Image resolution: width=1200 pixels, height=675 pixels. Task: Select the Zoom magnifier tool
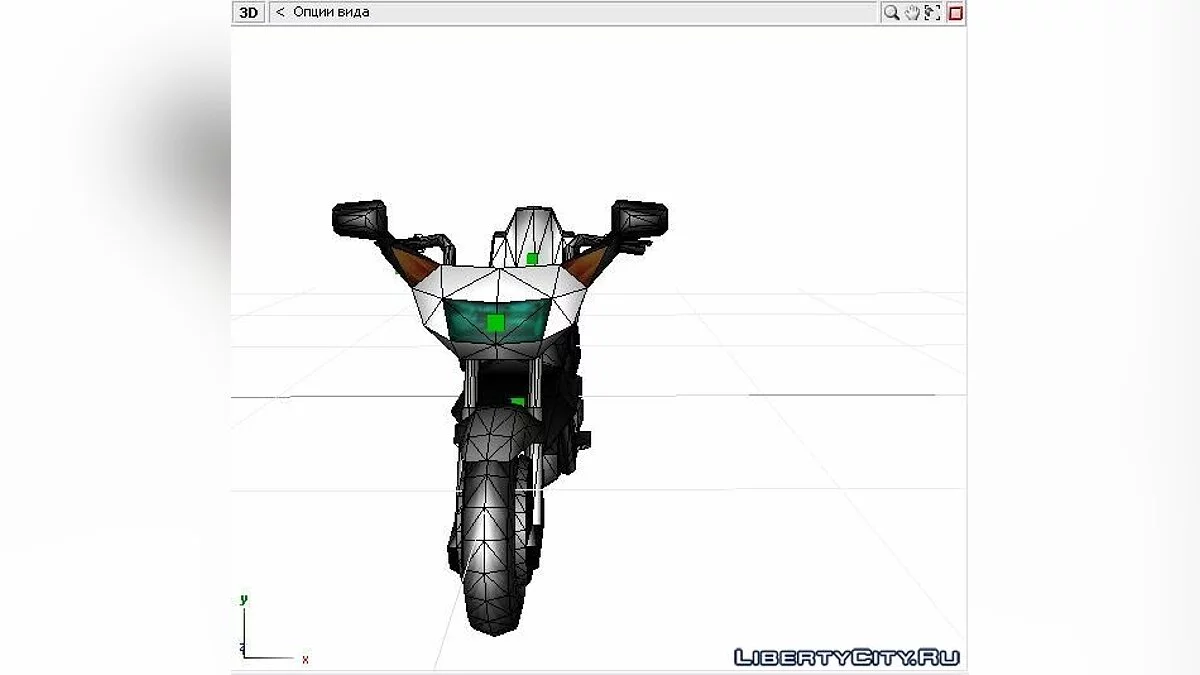coord(891,12)
